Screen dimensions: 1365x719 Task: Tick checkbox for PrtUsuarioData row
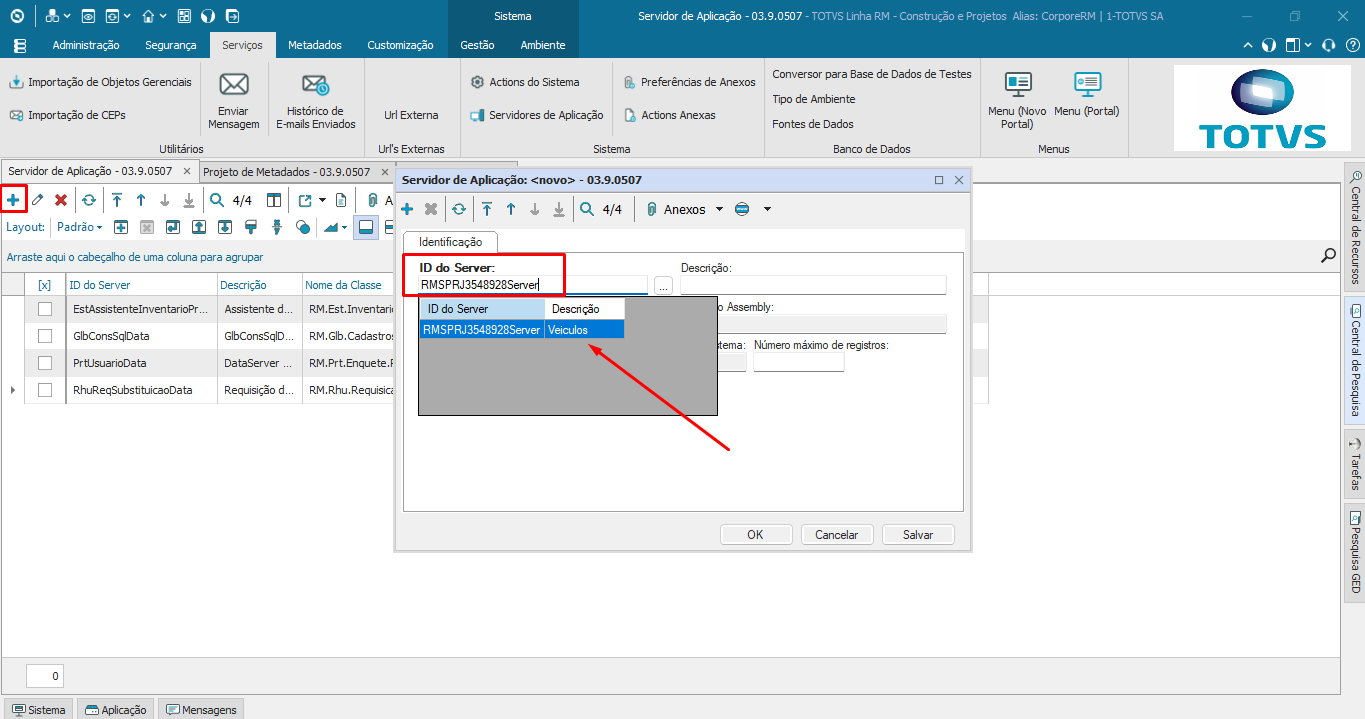pyautogui.click(x=44, y=363)
